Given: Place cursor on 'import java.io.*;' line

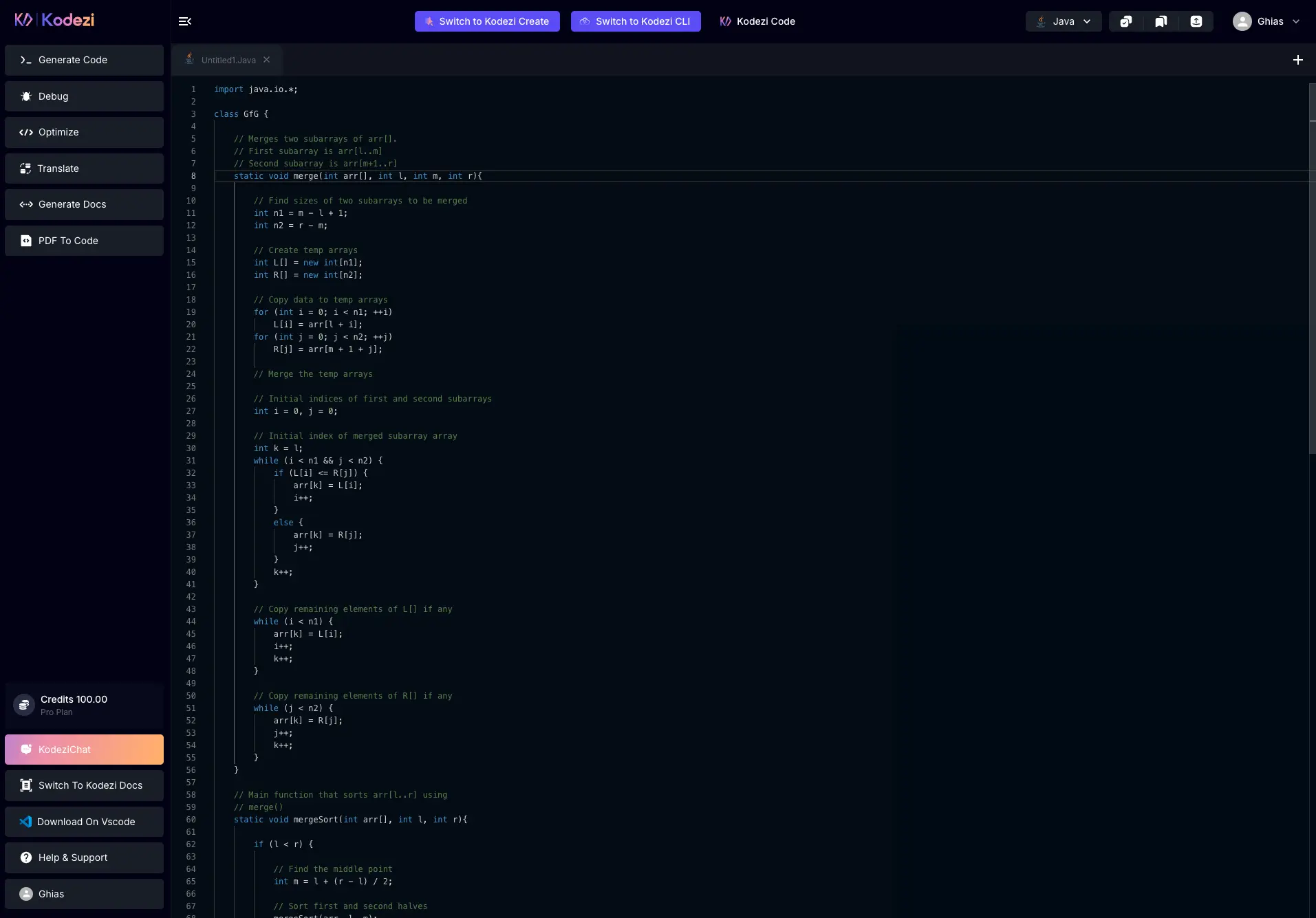Looking at the screenshot, I should pyautogui.click(x=256, y=89).
